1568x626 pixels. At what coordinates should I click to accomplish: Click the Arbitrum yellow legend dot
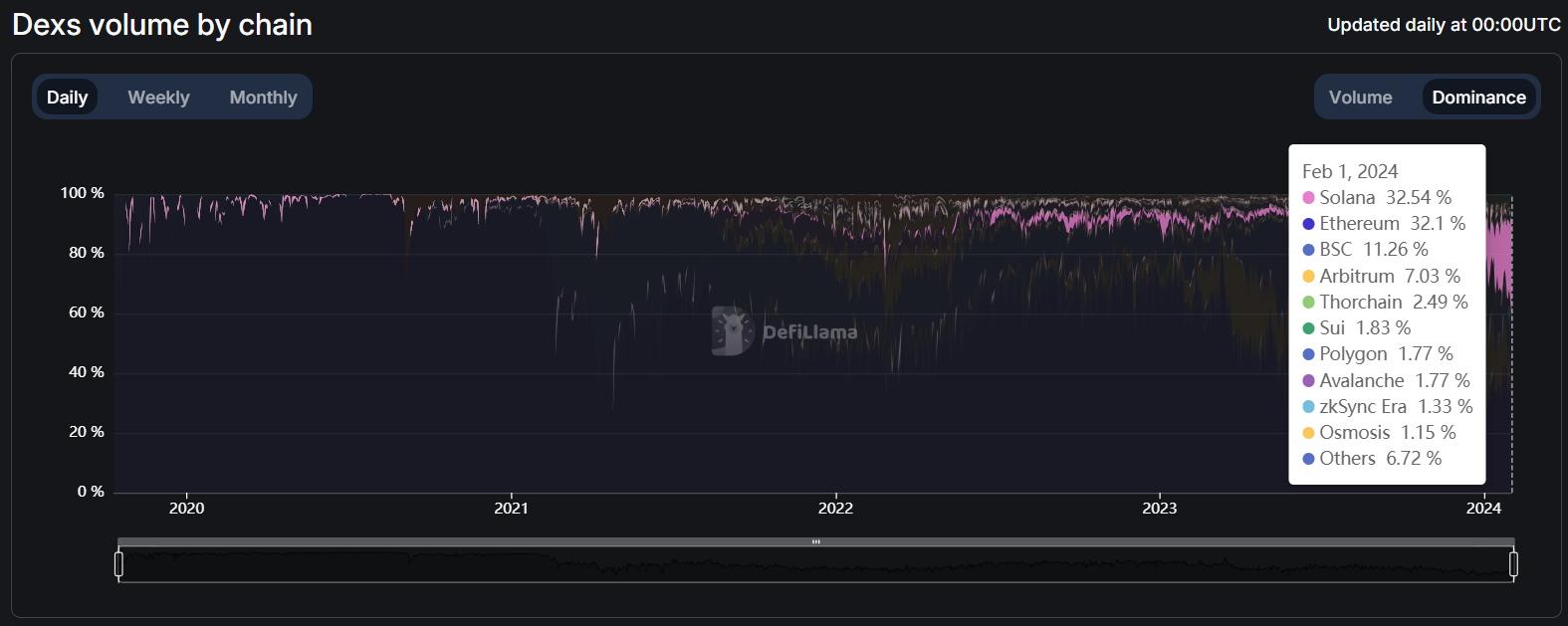(x=1308, y=277)
